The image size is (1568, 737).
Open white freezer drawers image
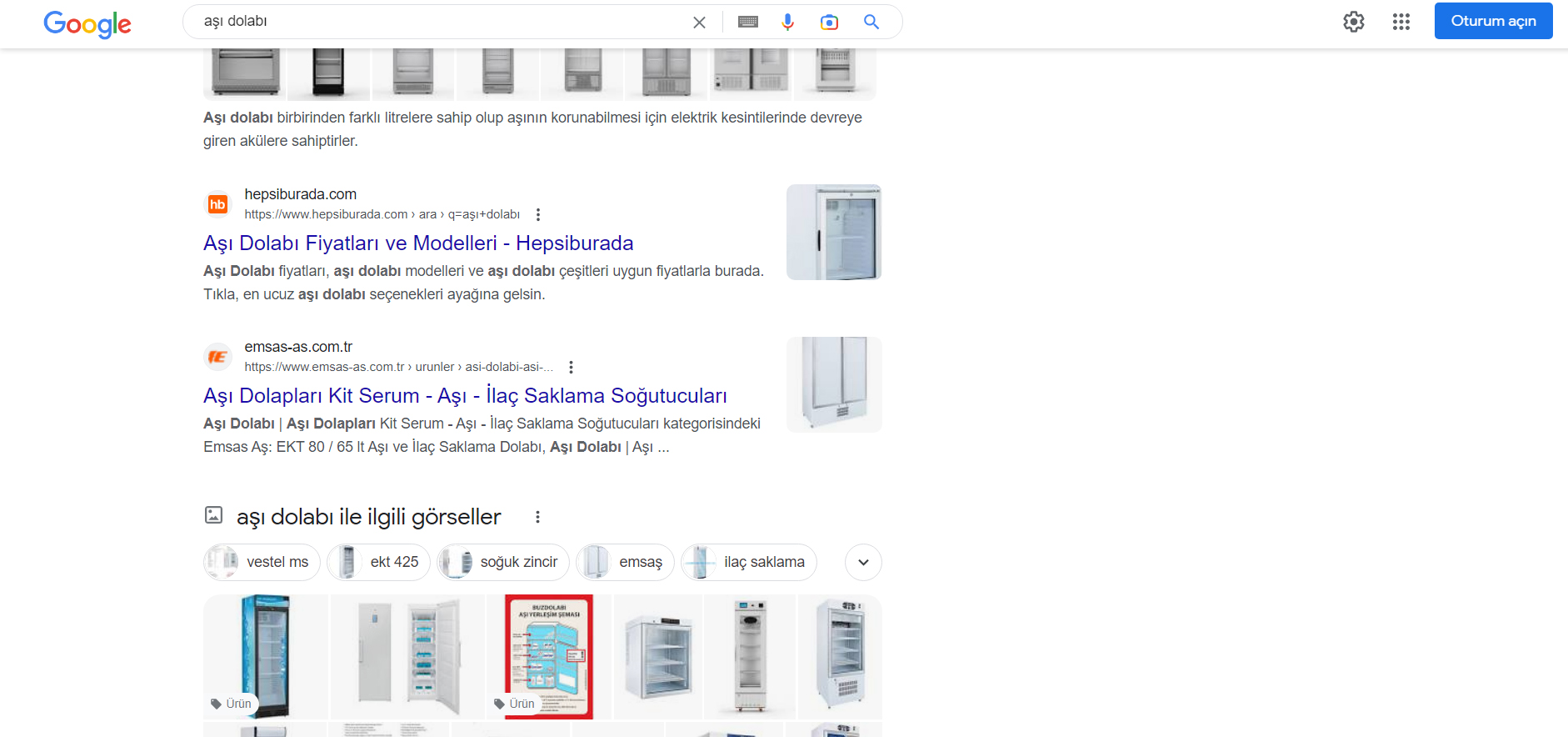[x=407, y=657]
